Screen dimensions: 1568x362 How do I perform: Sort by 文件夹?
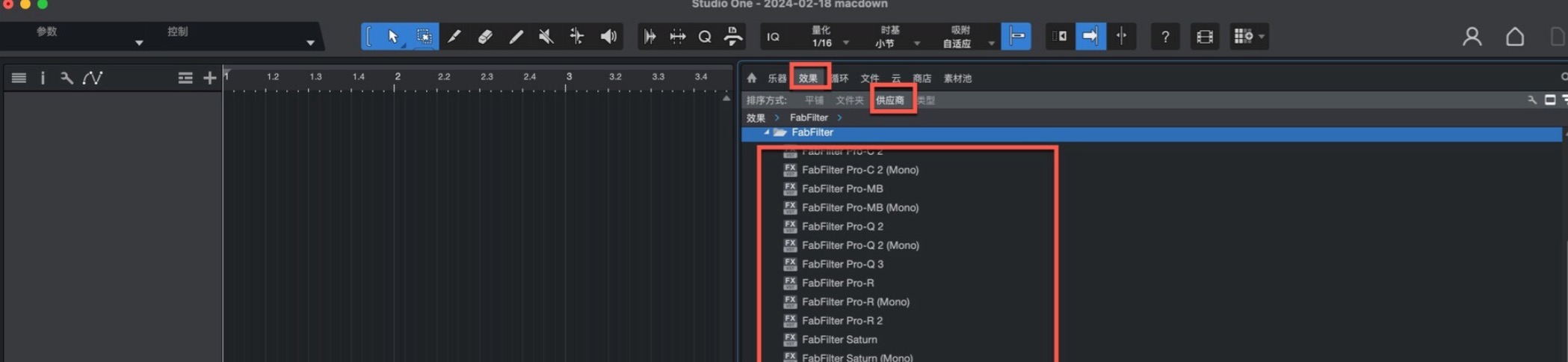(850, 100)
